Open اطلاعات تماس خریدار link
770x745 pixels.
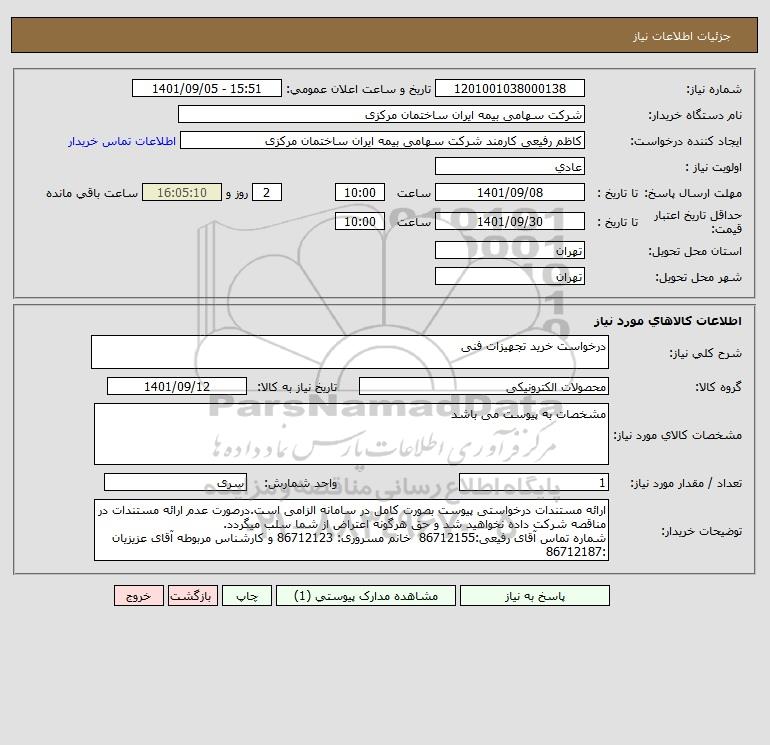point(122,141)
